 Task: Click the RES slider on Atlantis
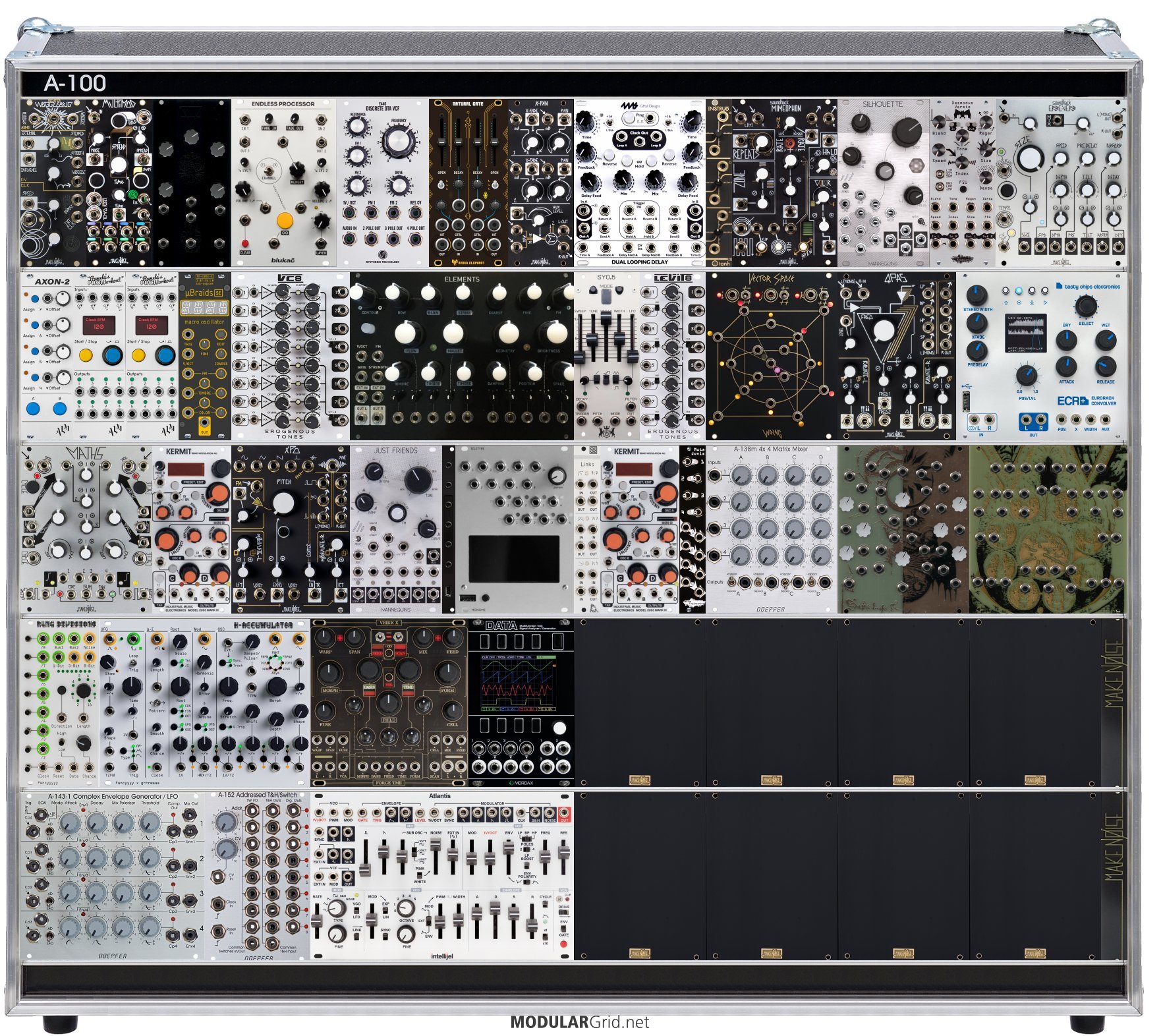(564, 855)
